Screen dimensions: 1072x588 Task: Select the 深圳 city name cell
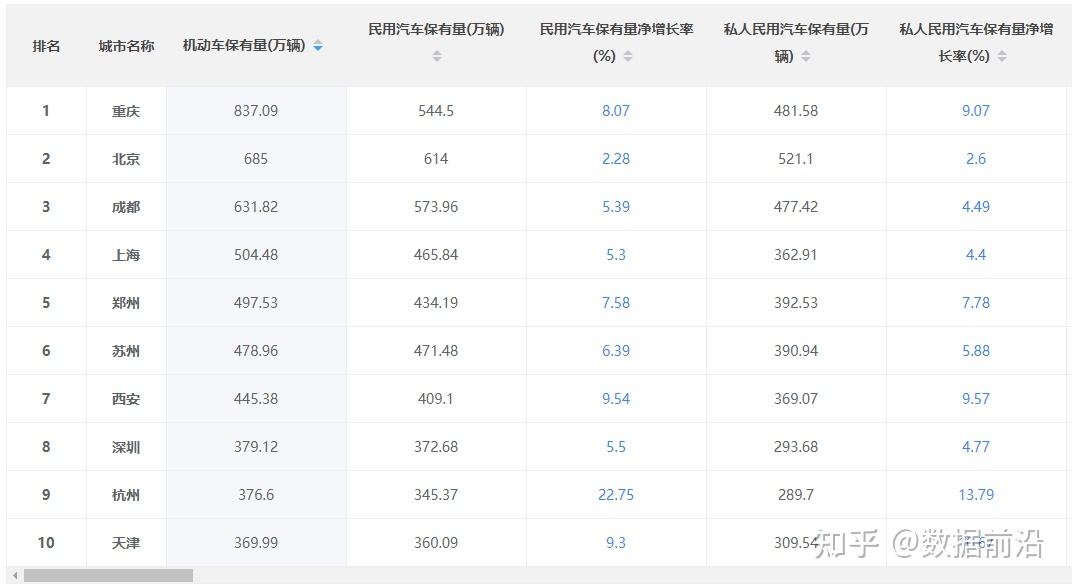tap(126, 447)
